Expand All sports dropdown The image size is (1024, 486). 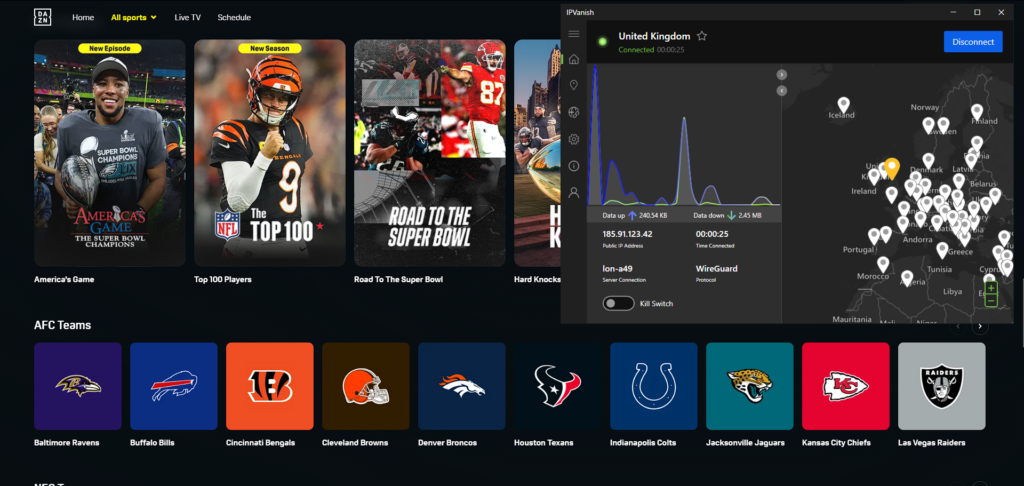[134, 18]
